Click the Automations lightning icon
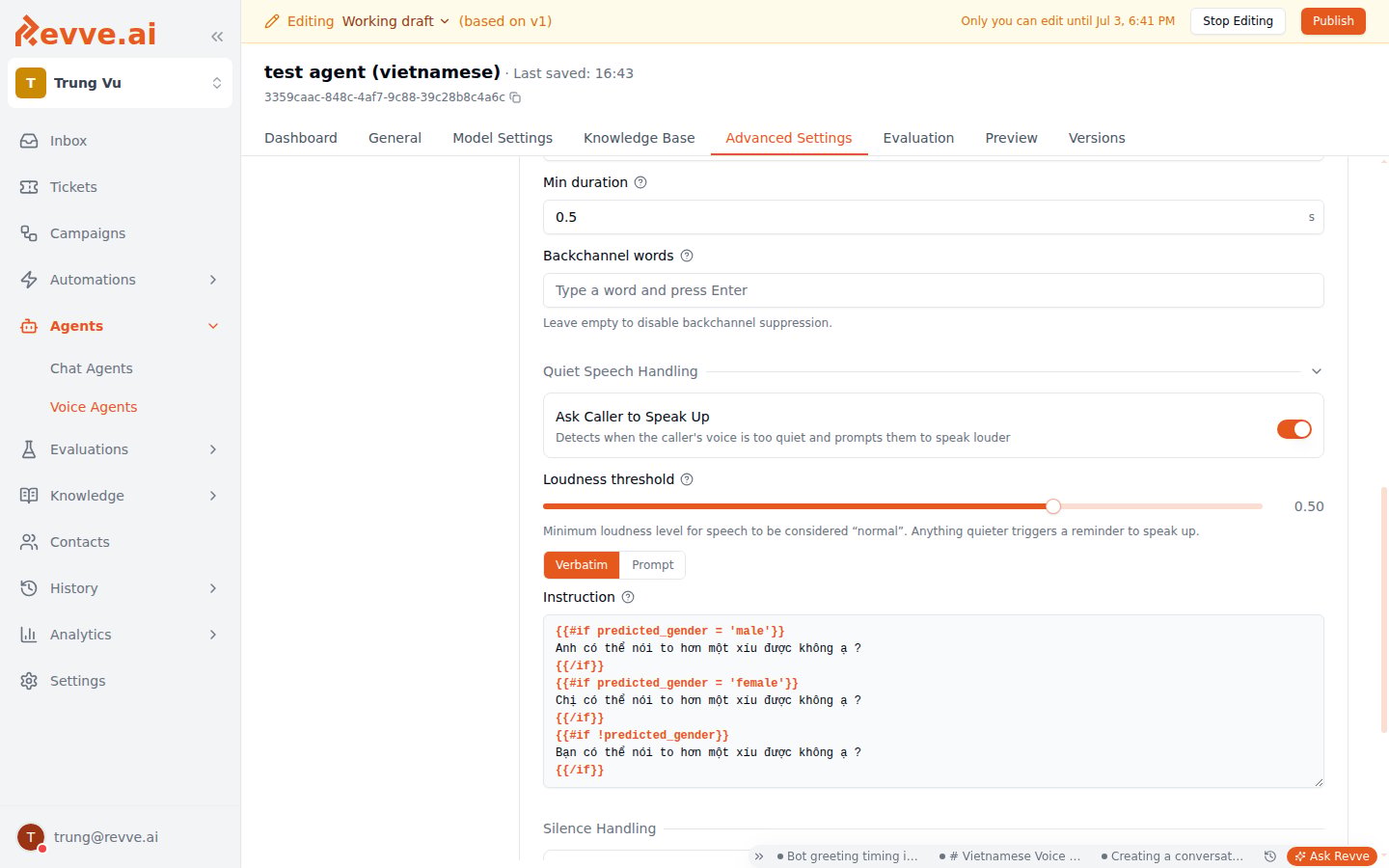The width and height of the screenshot is (1389, 868). [29, 280]
